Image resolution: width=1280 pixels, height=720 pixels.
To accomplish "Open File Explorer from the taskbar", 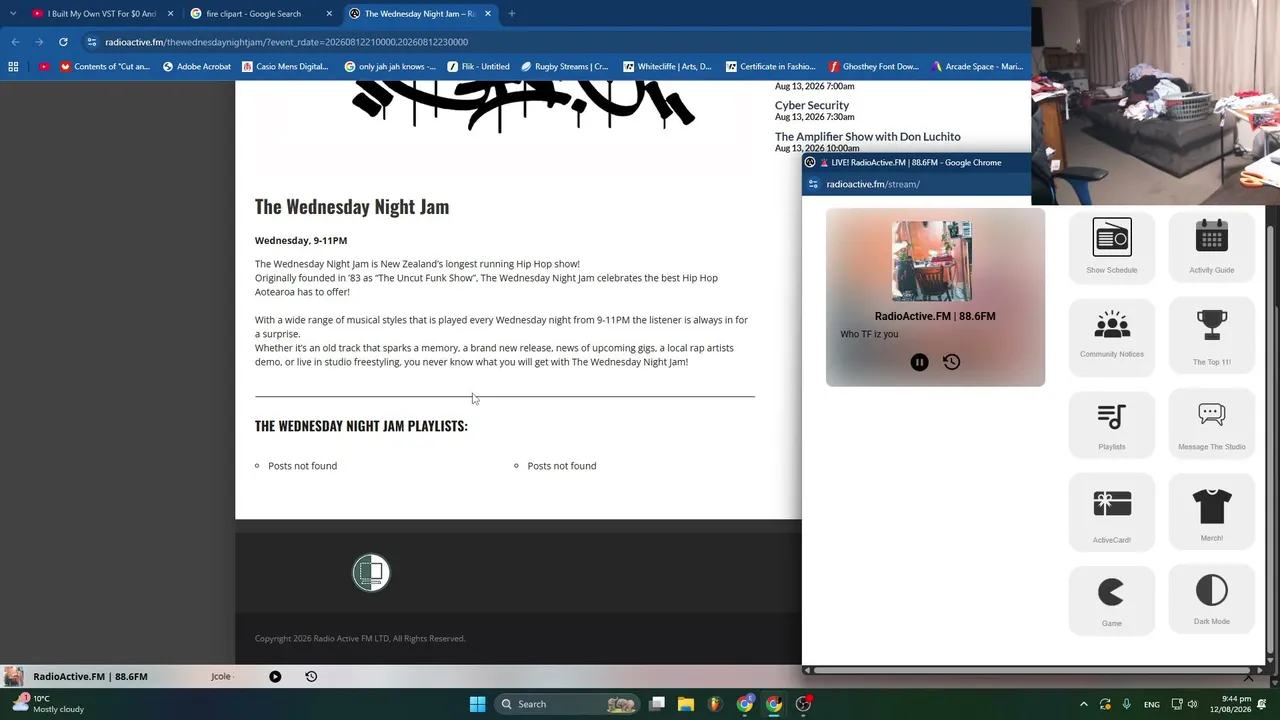I will (x=686, y=704).
